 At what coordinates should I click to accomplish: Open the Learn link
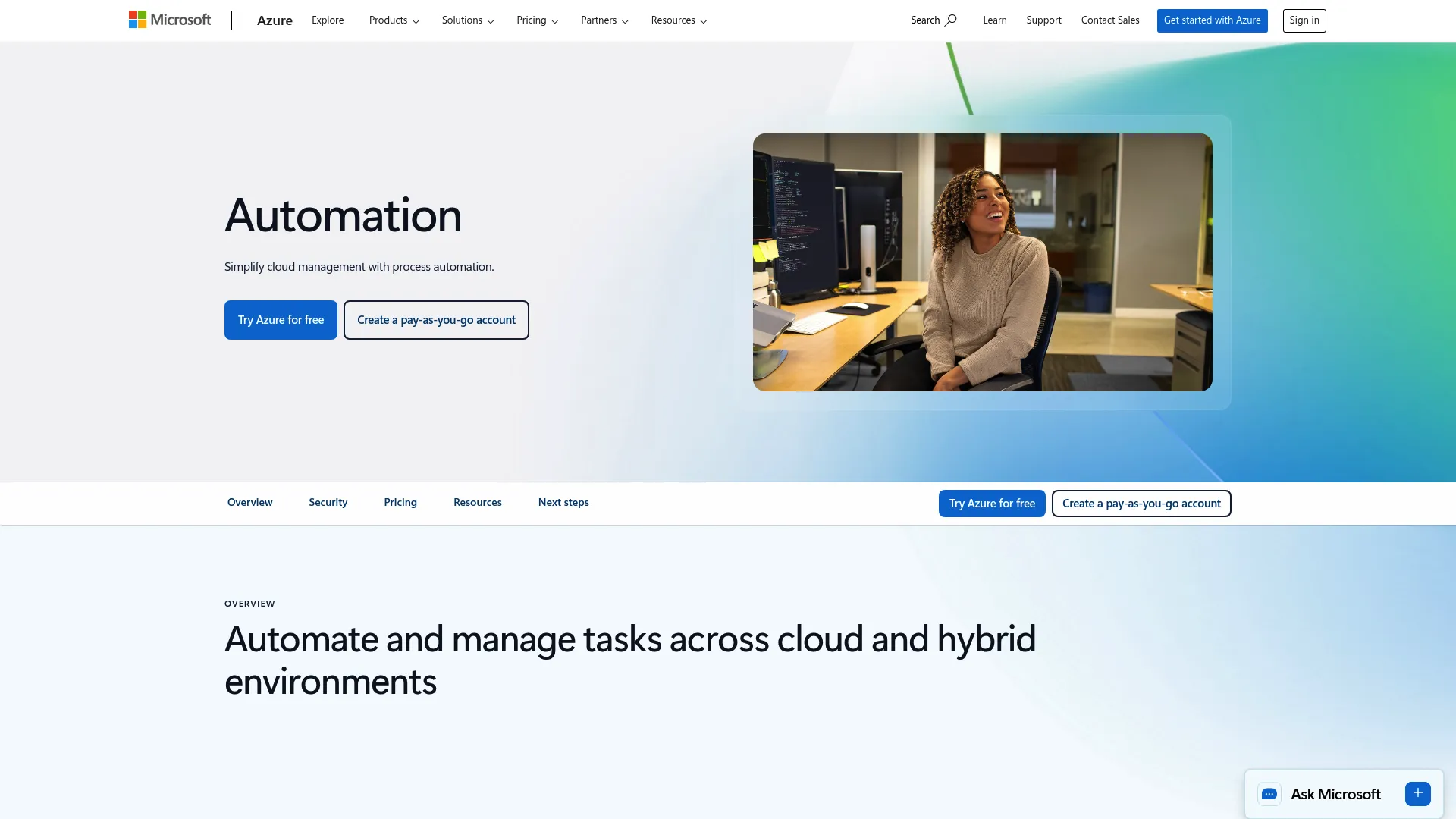995,20
